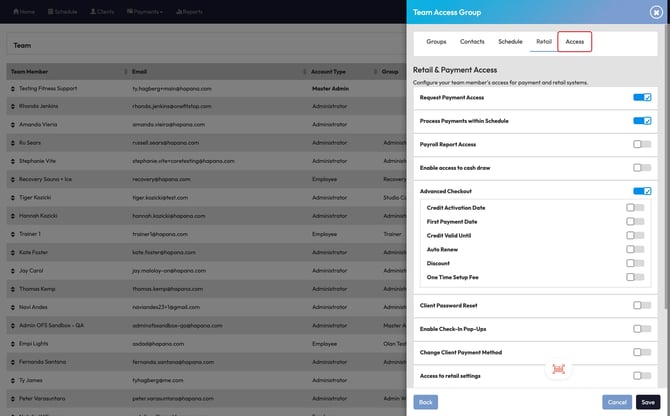Click the Cancel button
Viewport: 670px width, 416px height.
(x=617, y=402)
